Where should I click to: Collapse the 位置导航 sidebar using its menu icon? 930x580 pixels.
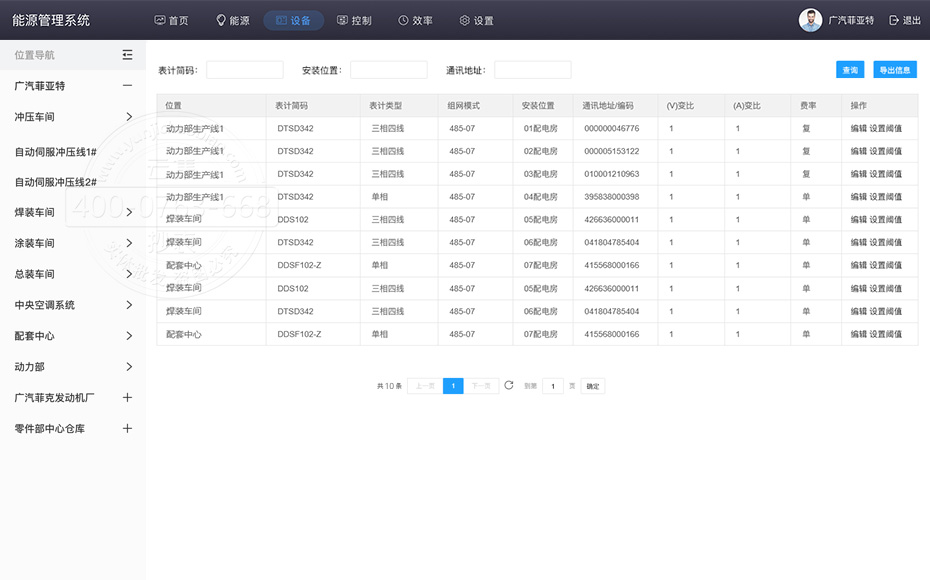tap(127, 55)
